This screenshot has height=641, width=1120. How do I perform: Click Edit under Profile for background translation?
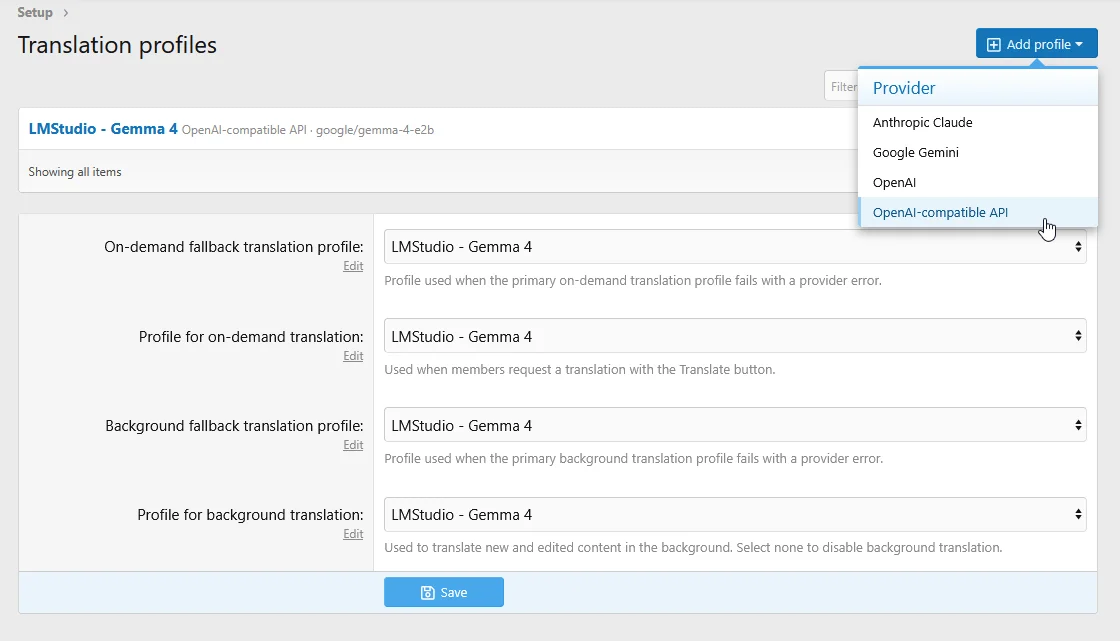353,535
